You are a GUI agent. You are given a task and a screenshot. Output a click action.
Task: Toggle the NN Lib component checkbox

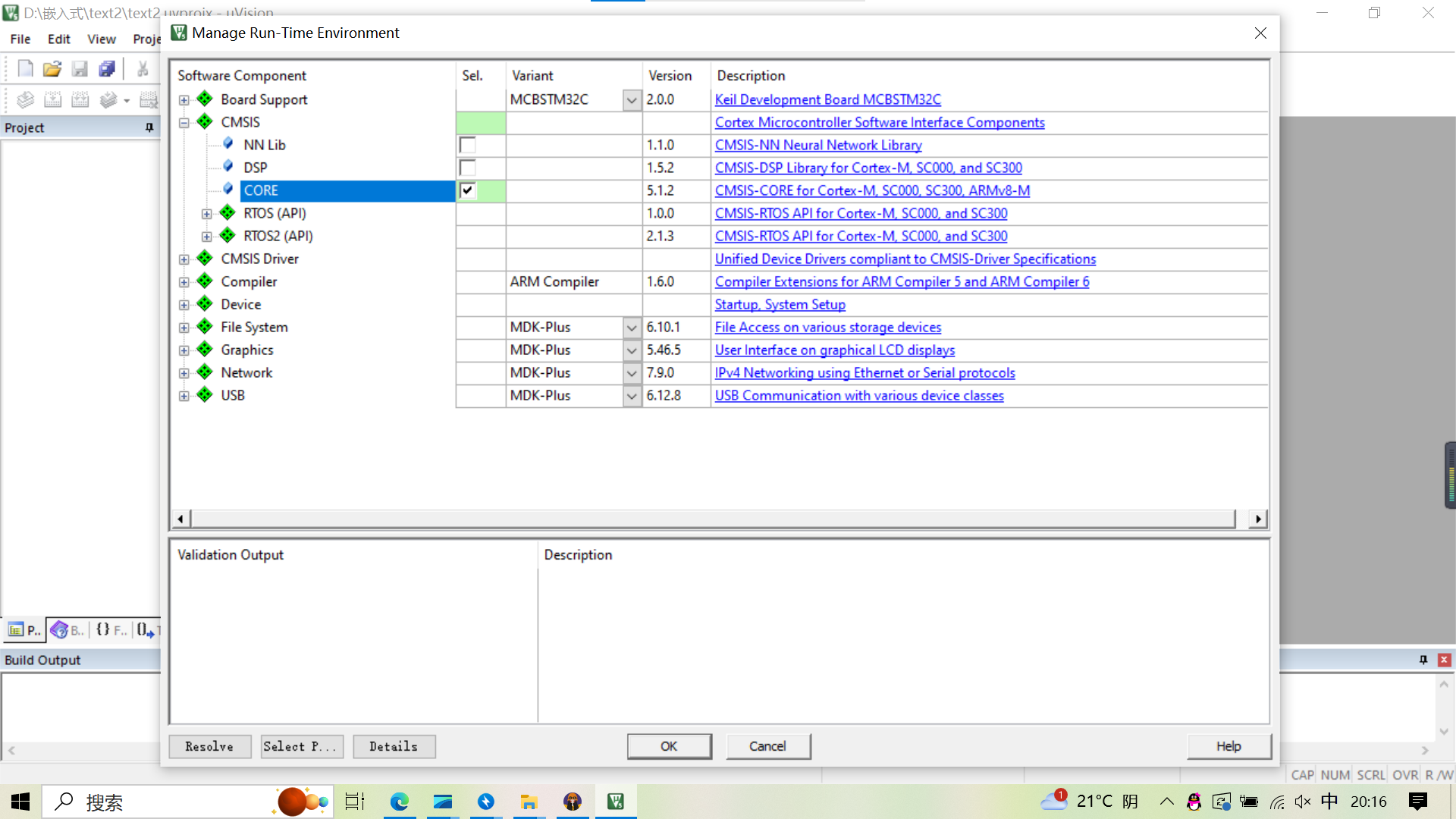[467, 145]
